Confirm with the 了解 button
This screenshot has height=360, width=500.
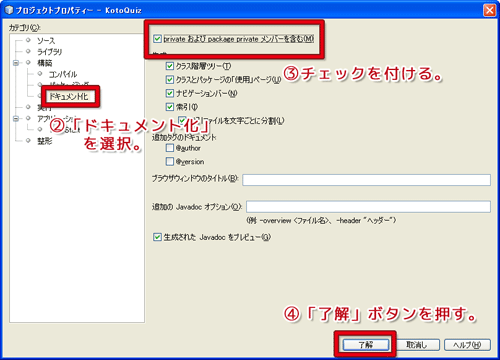click(x=366, y=345)
